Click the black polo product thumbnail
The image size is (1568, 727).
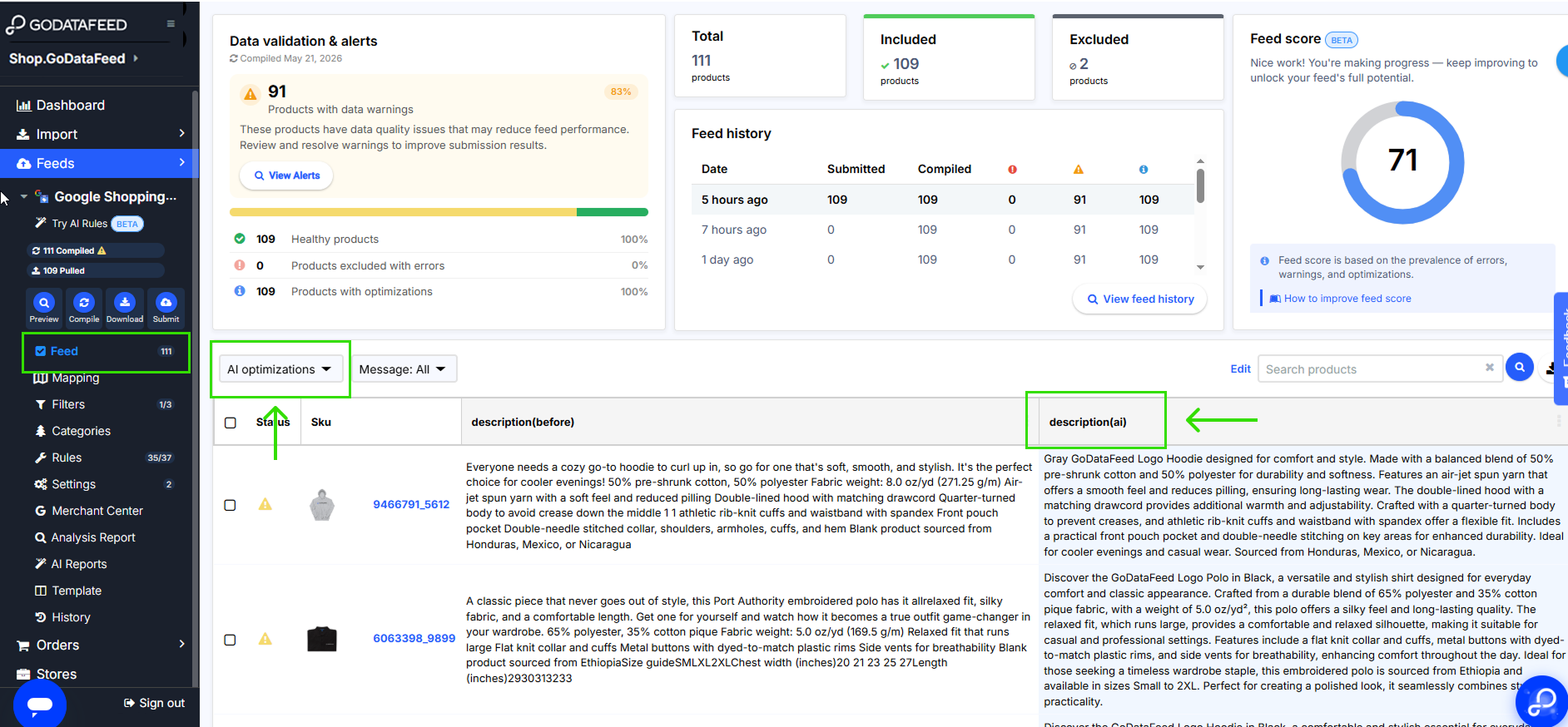tap(322, 639)
